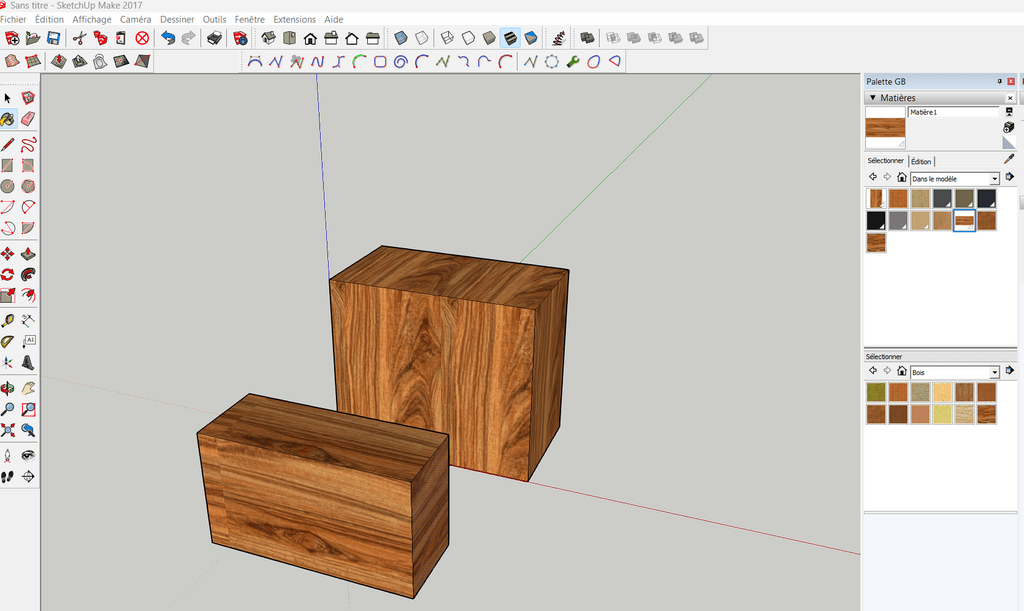Collapse the Matières panel section

(x=873, y=98)
